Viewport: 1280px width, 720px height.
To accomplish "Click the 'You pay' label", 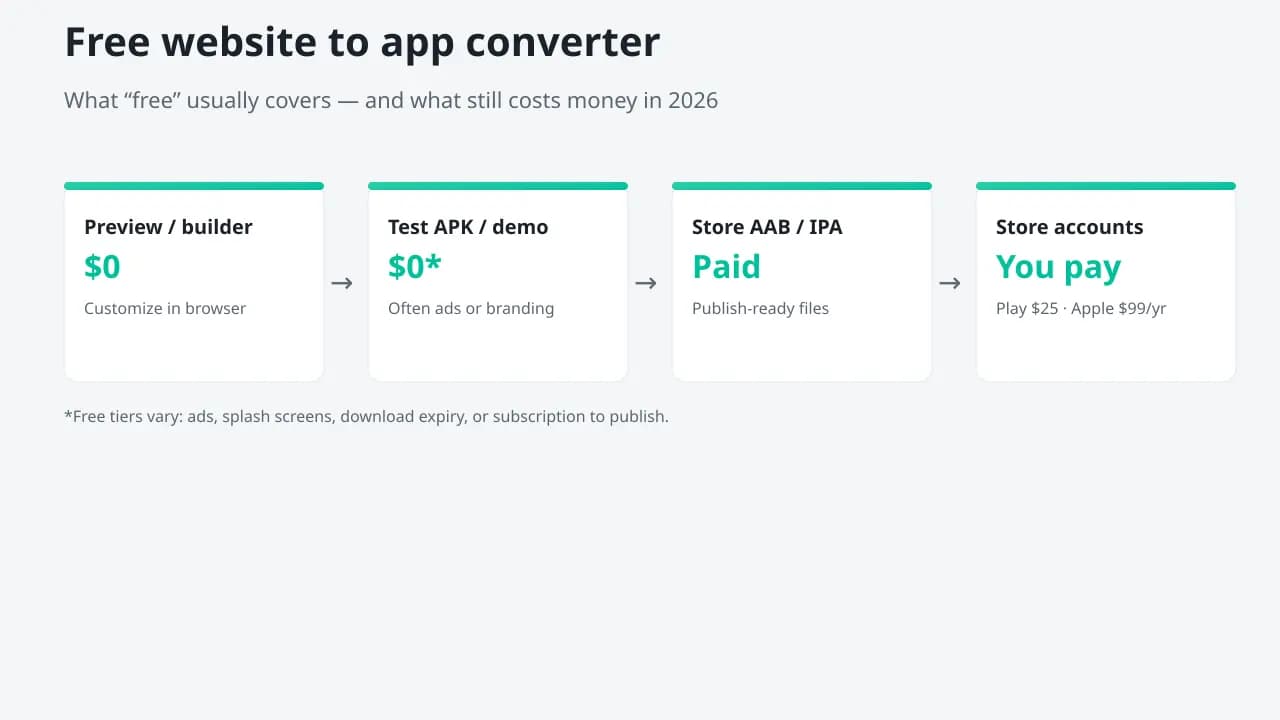I will tap(1058, 268).
